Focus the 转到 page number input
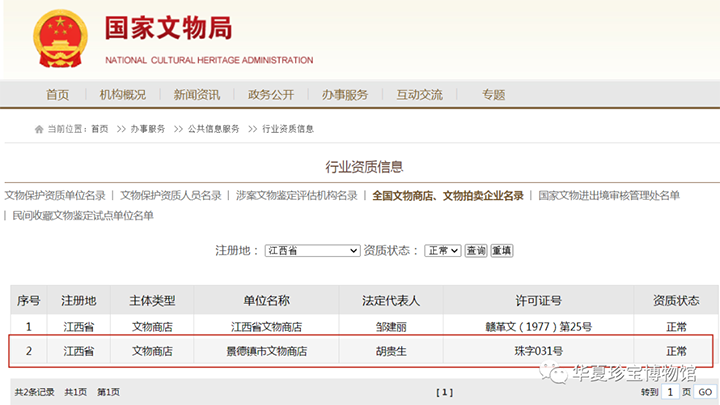 pyautogui.click(x=670, y=392)
